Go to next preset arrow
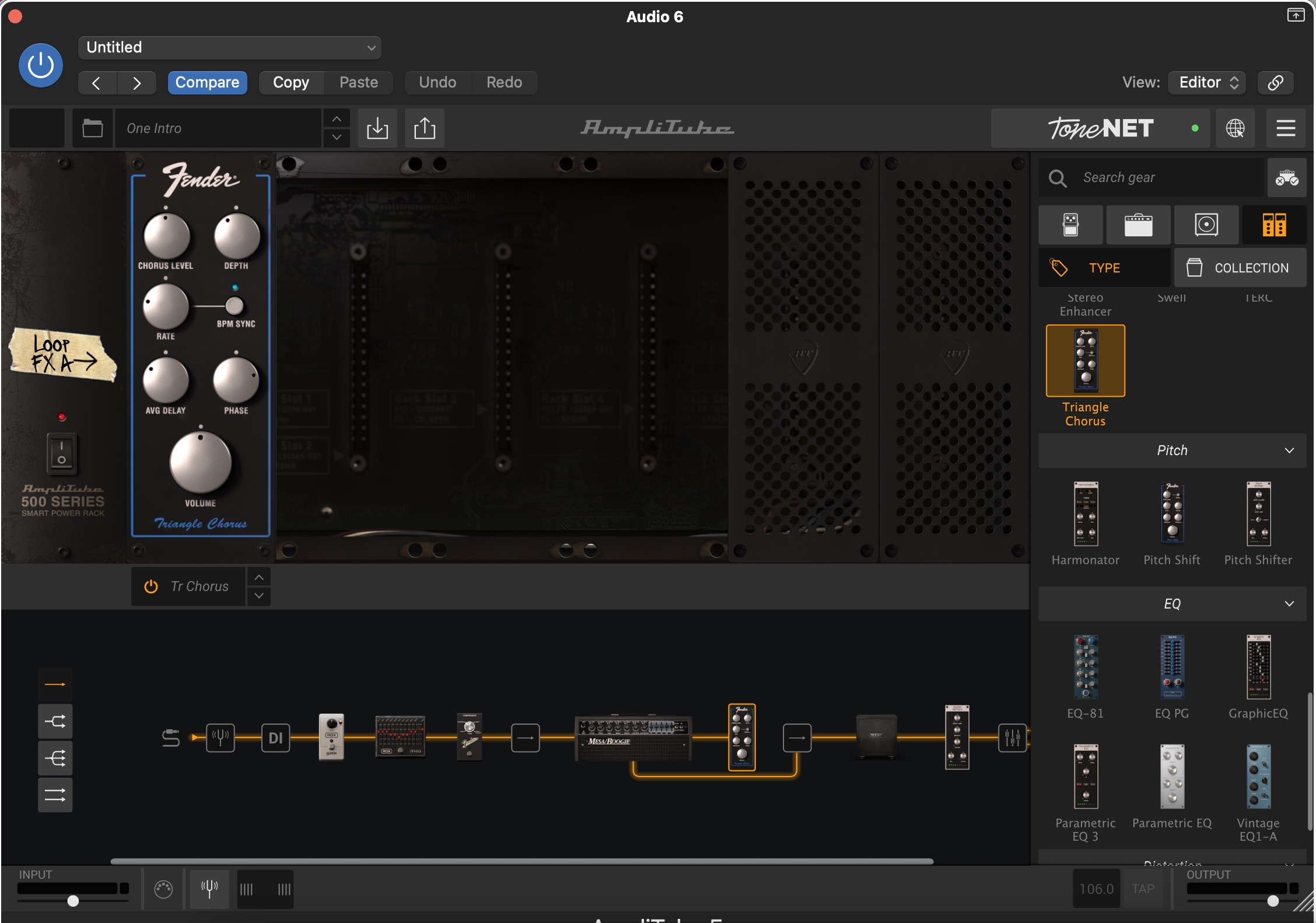This screenshot has width=1316, height=923. pos(136,83)
